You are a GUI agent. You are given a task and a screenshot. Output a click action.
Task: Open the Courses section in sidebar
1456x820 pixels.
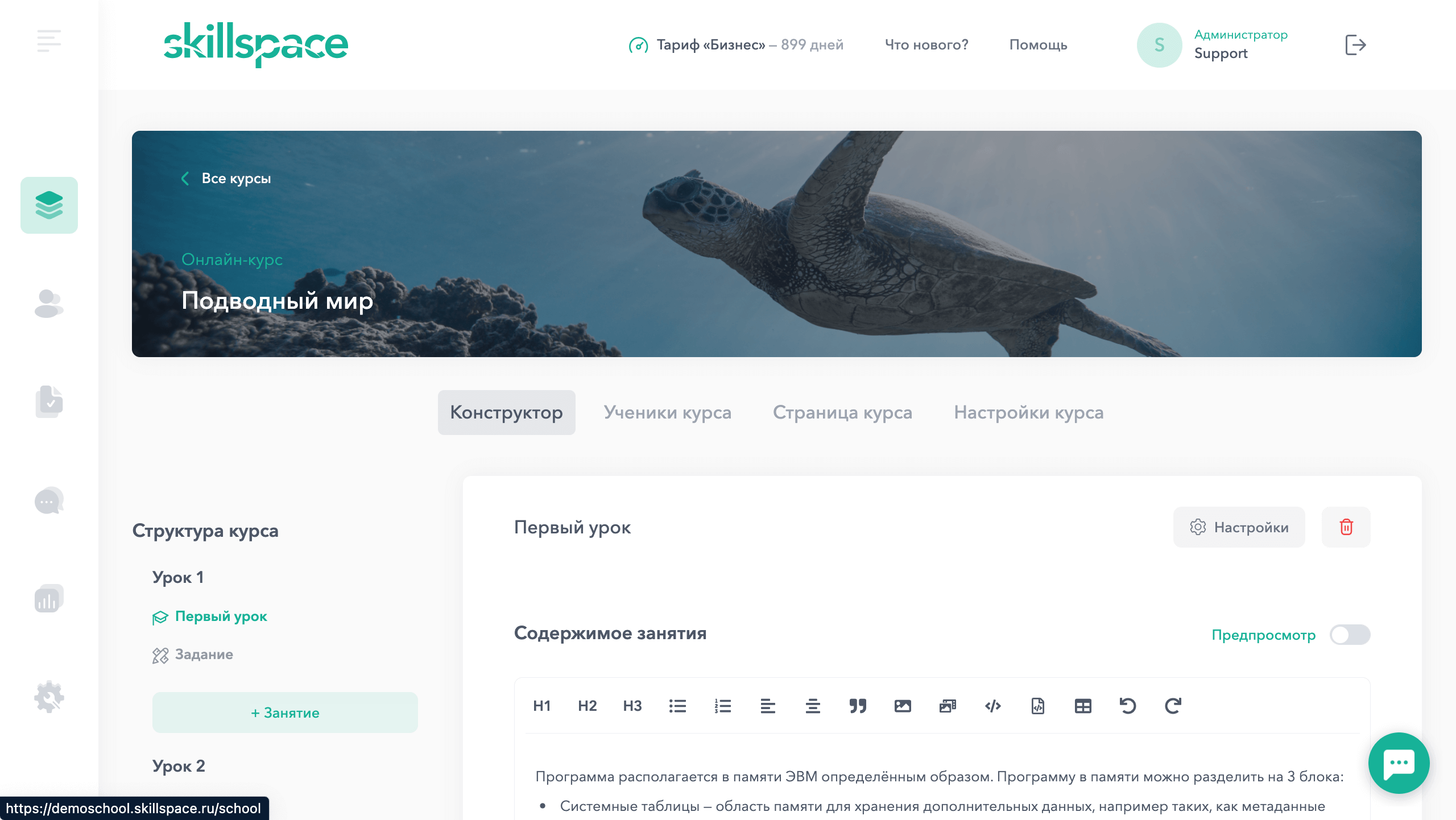tap(49, 205)
